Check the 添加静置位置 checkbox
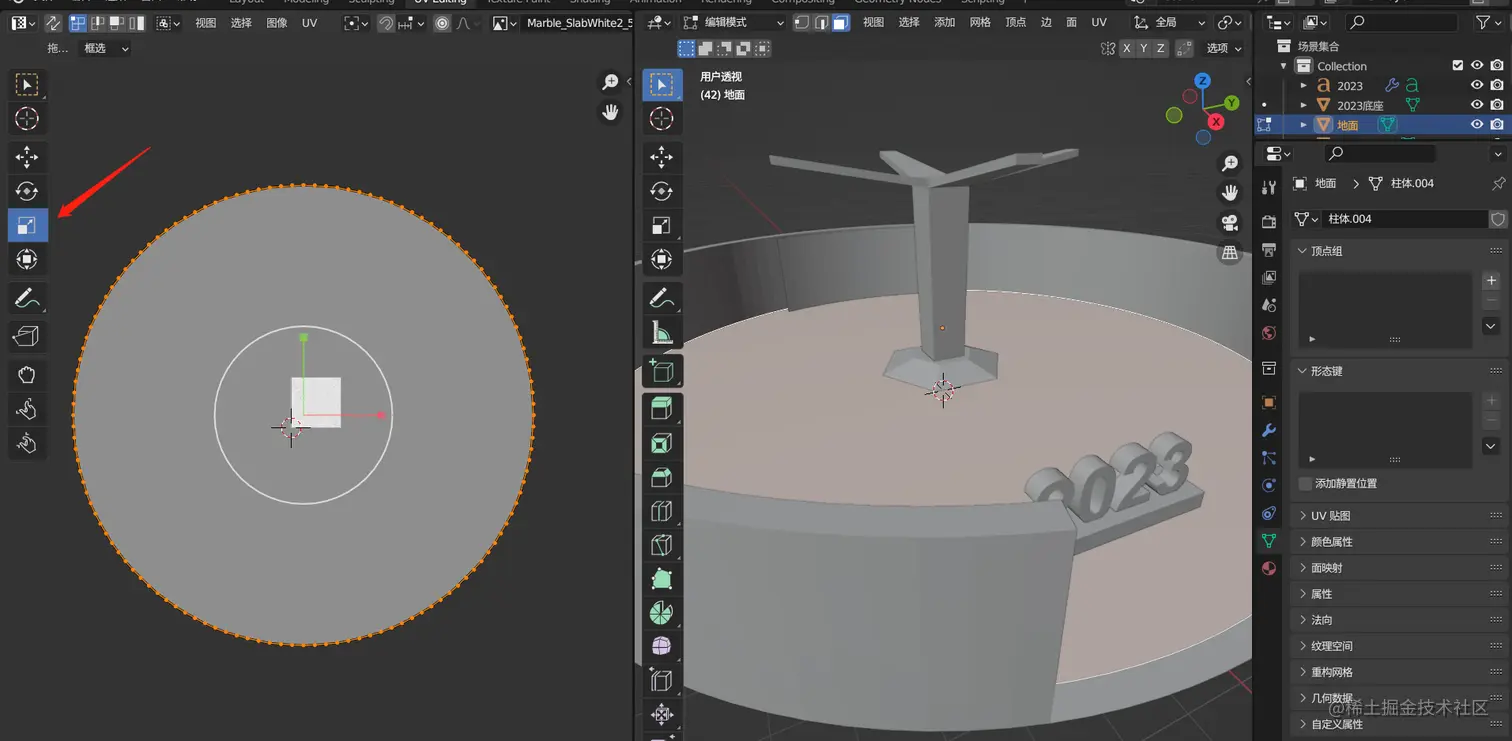Viewport: 1512px width, 741px height. (x=1305, y=483)
